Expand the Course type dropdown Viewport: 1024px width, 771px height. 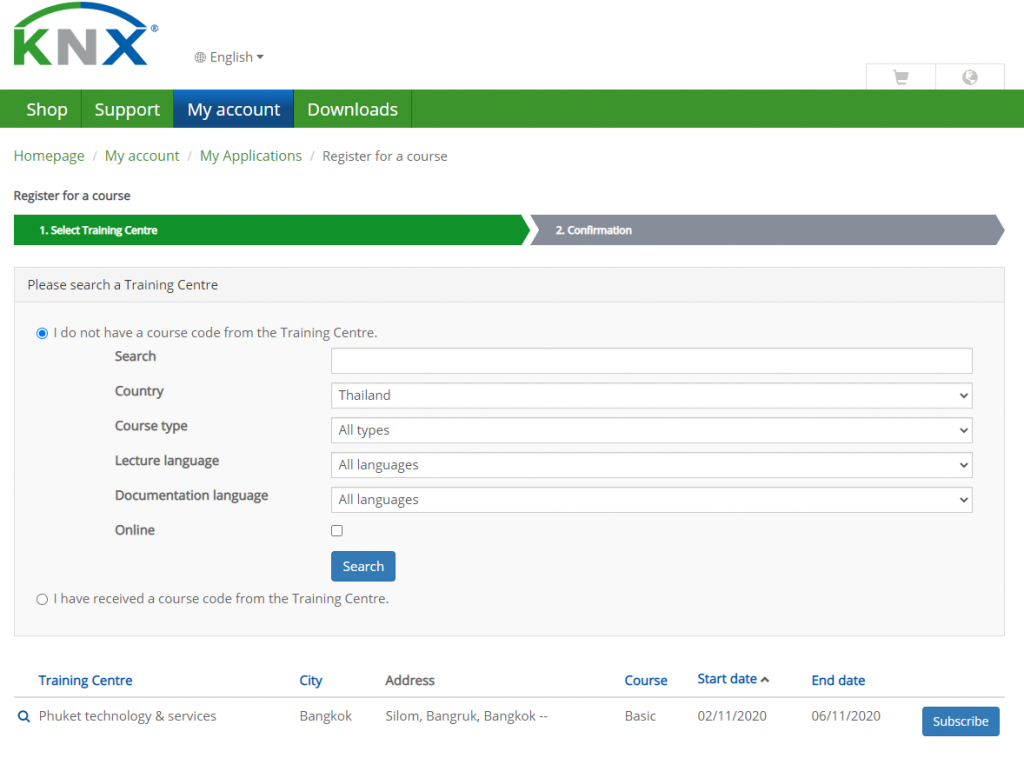pyautogui.click(x=651, y=430)
